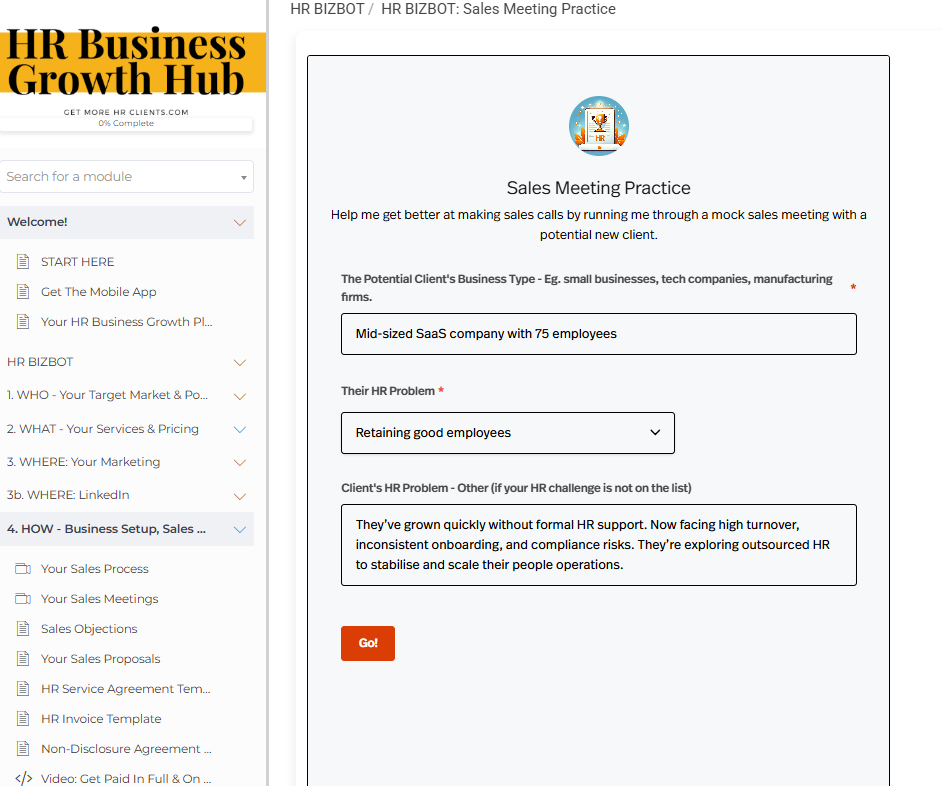The height and width of the screenshot is (786, 942).
Task: Collapse the 4. HOW - Business Setup chevron
Action: click(240, 529)
